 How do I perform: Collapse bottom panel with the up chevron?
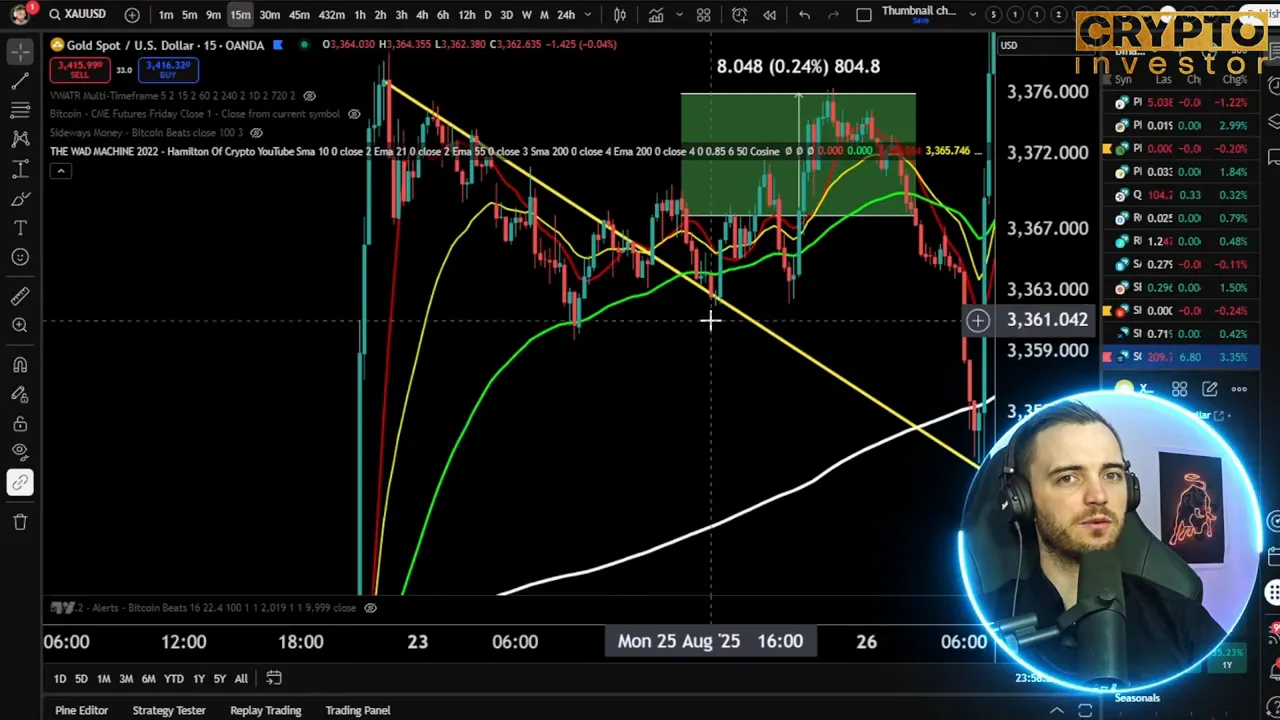pos(1057,710)
